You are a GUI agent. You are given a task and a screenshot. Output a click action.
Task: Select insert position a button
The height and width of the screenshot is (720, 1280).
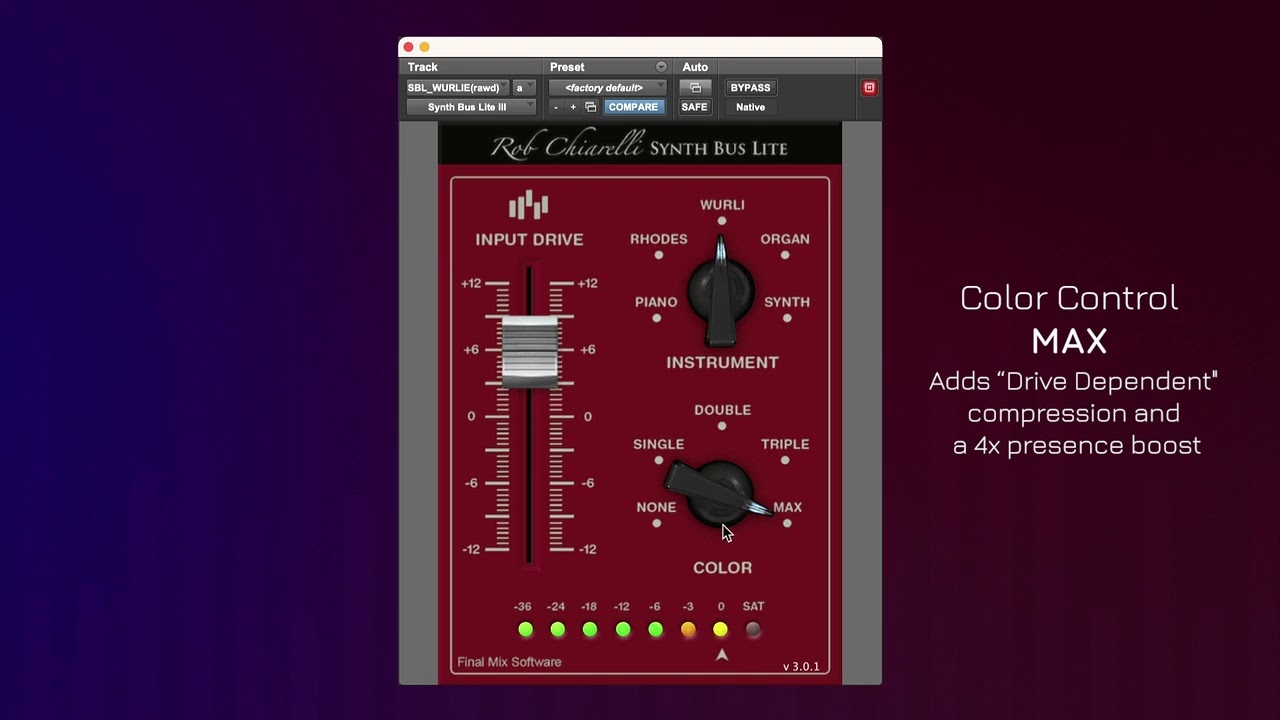click(523, 88)
